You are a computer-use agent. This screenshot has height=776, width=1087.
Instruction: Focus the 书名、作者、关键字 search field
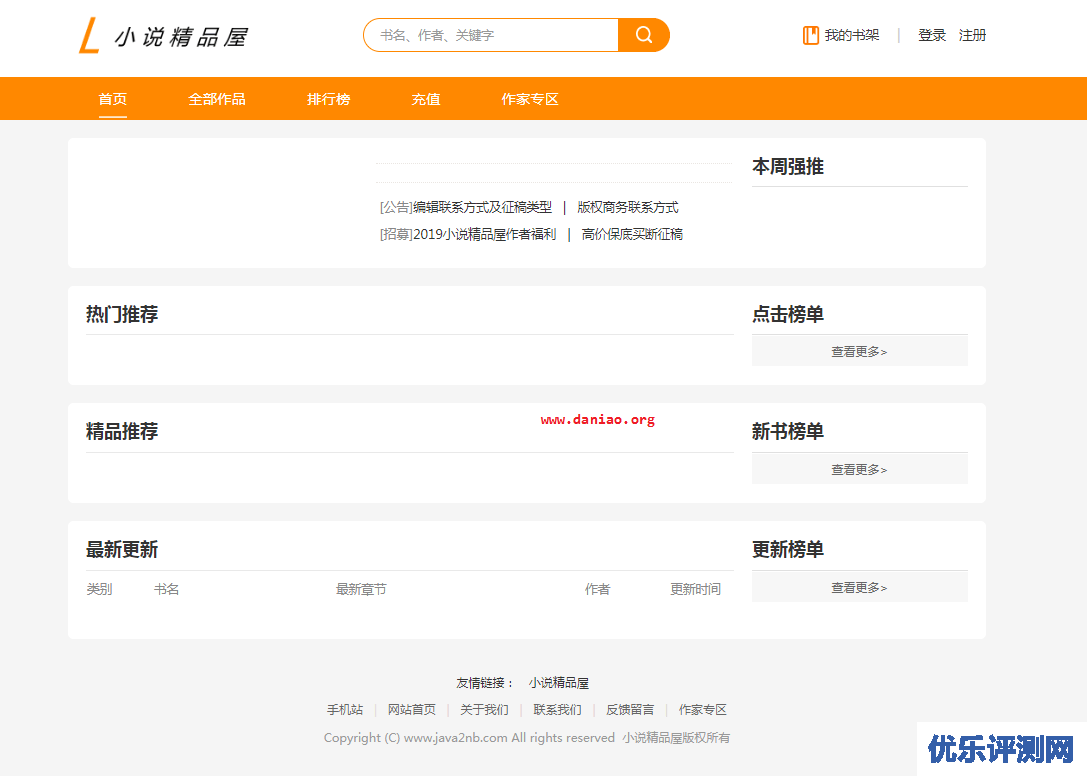coord(491,35)
